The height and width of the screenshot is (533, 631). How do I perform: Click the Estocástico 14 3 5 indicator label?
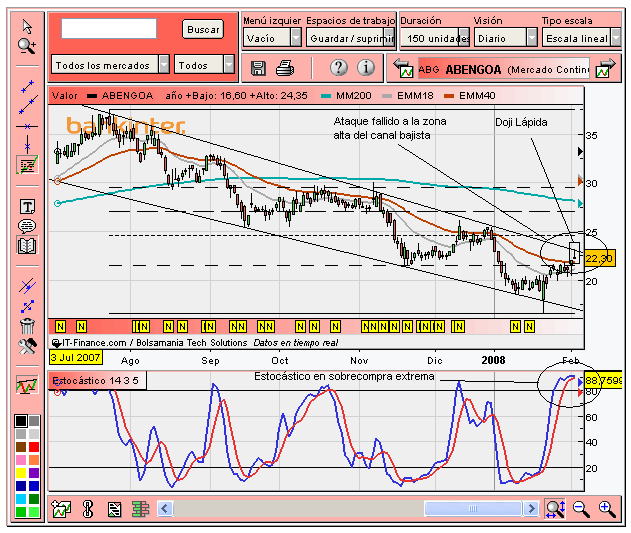point(97,380)
